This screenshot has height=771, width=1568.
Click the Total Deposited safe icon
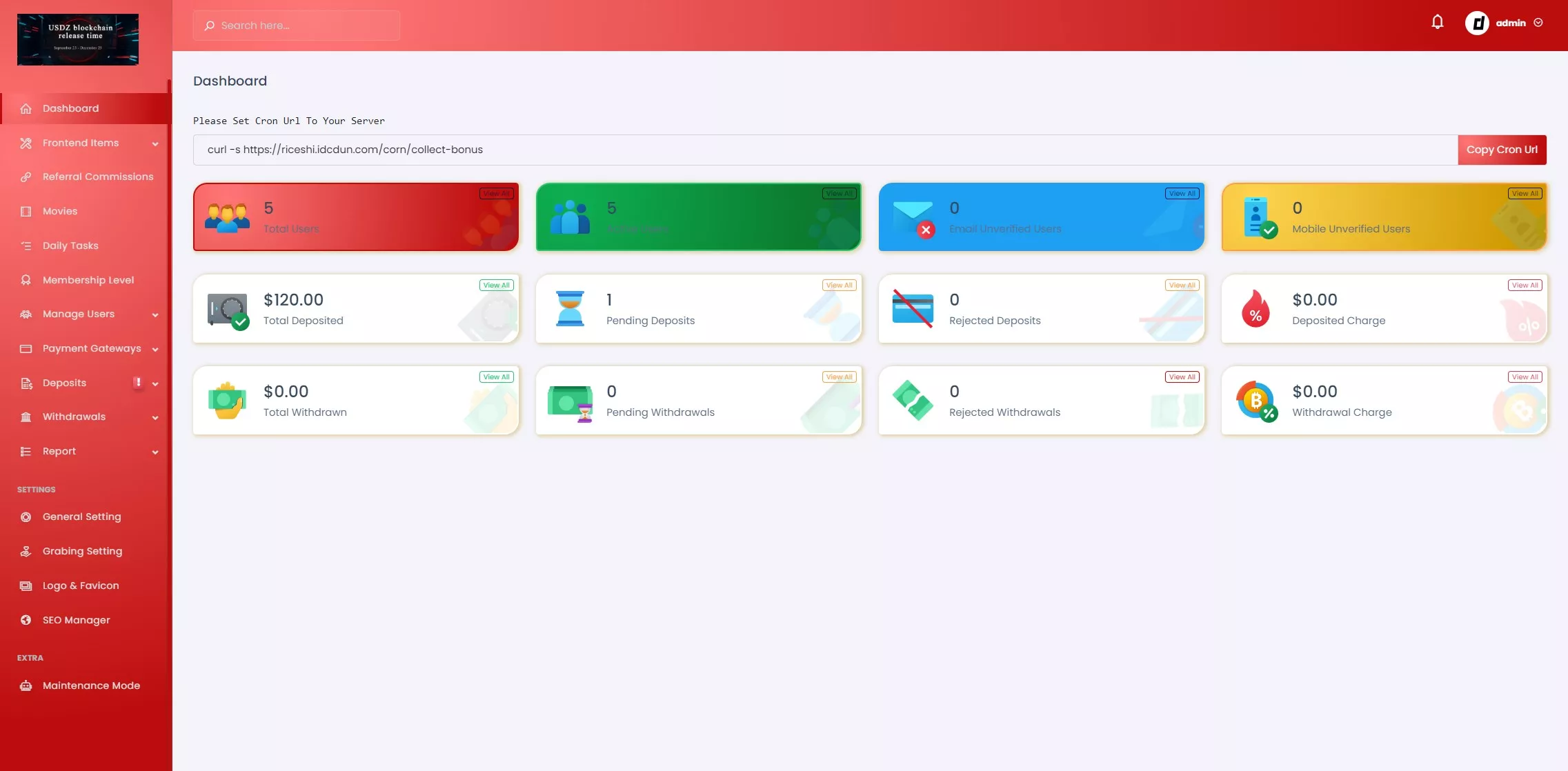click(228, 310)
